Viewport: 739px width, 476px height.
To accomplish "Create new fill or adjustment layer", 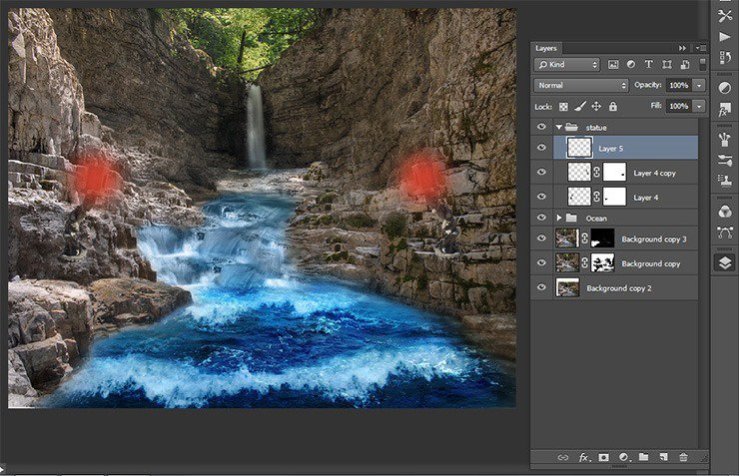I will coord(625,457).
